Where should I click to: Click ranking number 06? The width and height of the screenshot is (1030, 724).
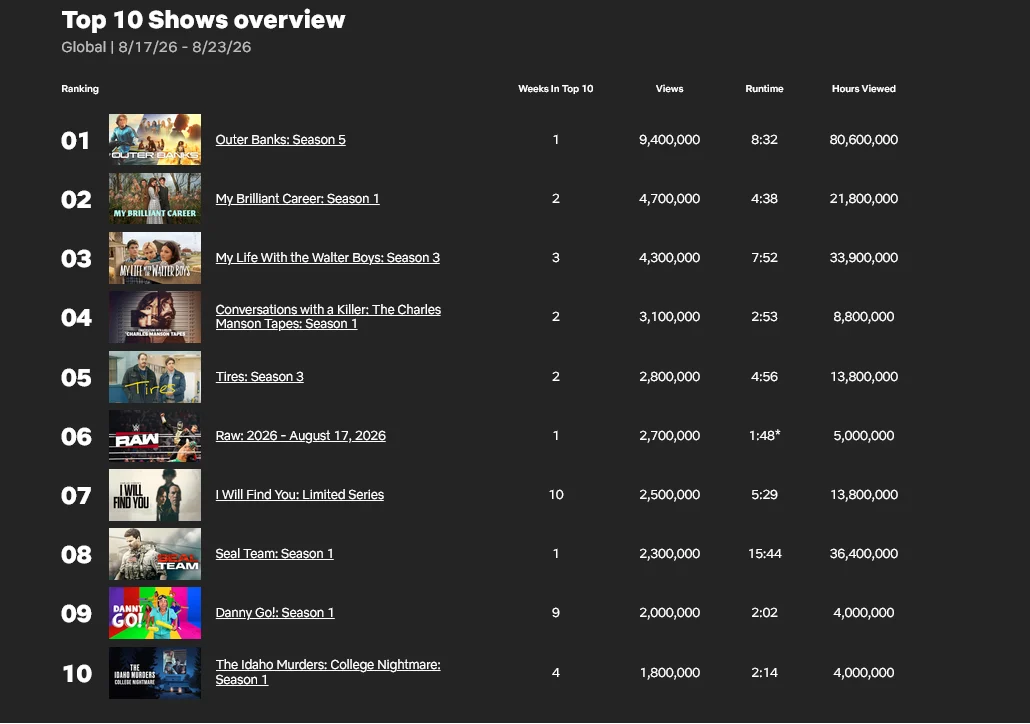click(x=76, y=436)
